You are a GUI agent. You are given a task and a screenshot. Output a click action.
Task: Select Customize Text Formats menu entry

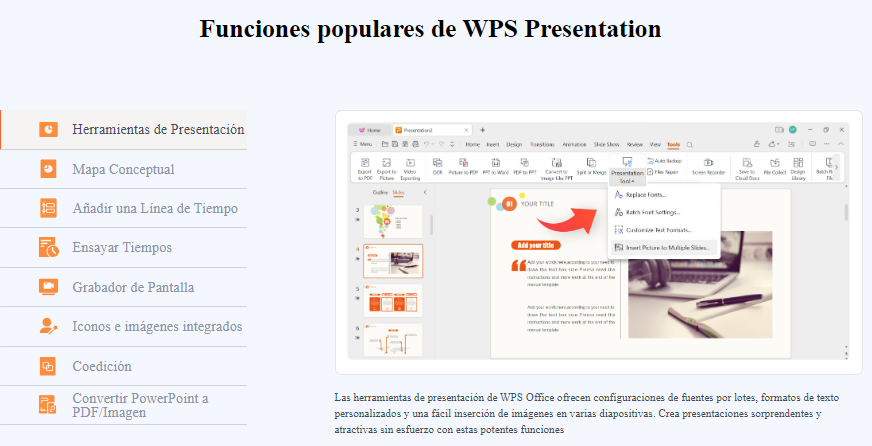(665, 230)
